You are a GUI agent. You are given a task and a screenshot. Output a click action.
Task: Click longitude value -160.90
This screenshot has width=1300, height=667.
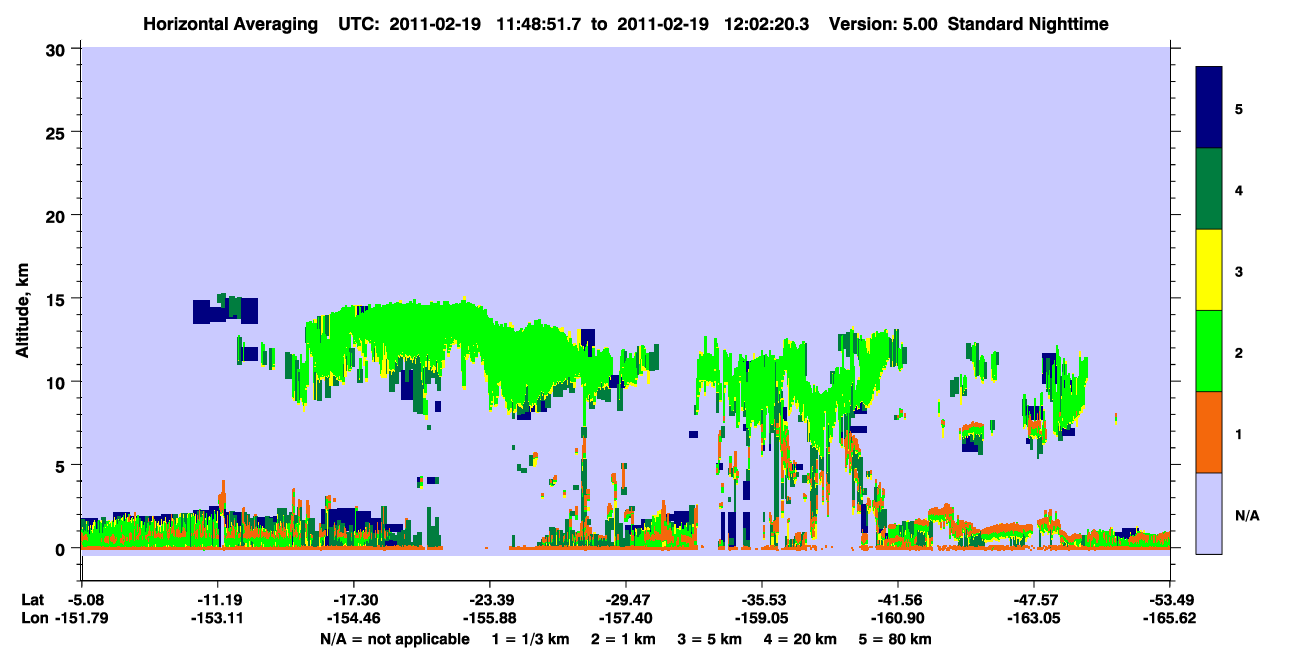pyautogui.click(x=898, y=618)
